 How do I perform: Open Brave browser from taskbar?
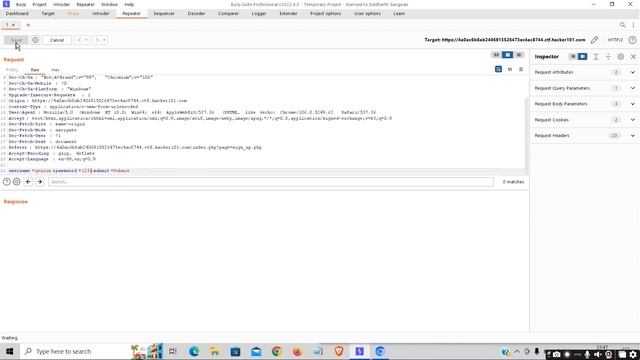click(x=338, y=351)
